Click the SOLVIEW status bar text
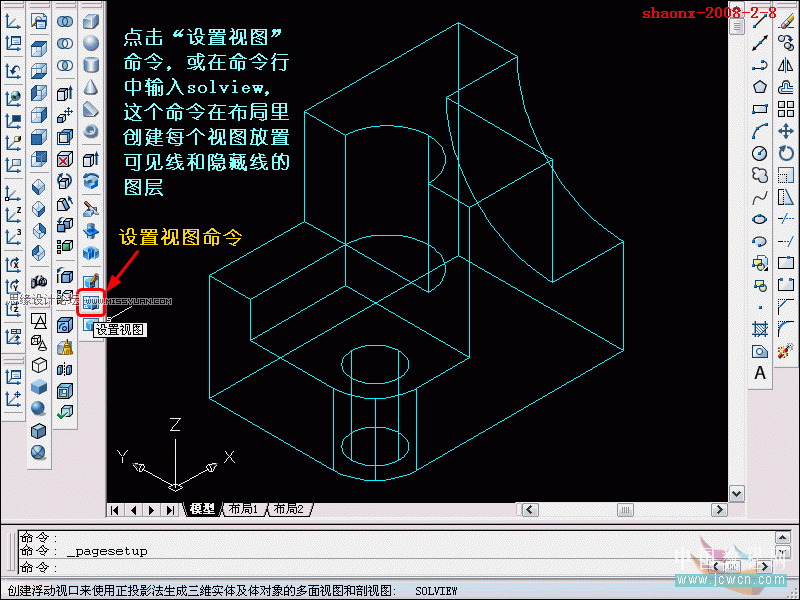This screenshot has height=600, width=800. pos(436,591)
